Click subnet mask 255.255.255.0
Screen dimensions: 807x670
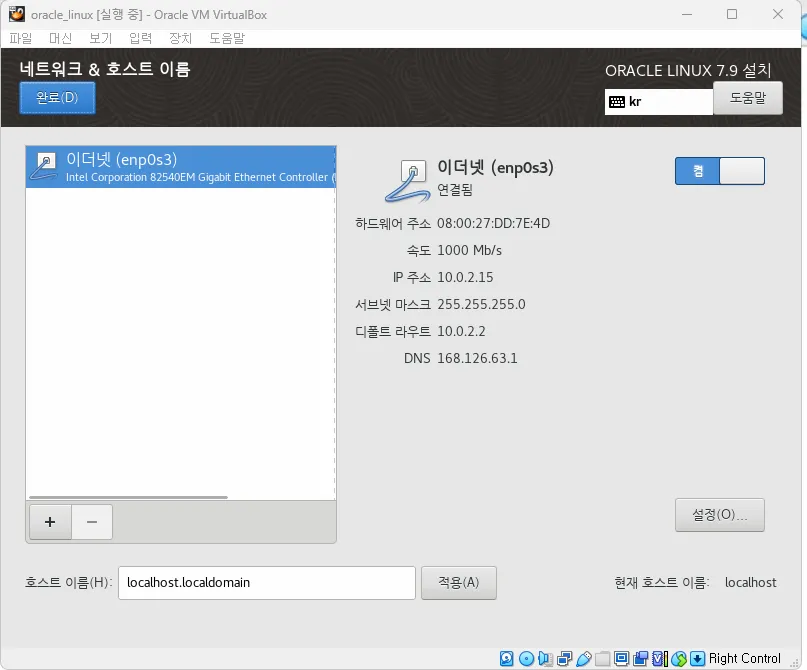pyautogui.click(x=481, y=304)
